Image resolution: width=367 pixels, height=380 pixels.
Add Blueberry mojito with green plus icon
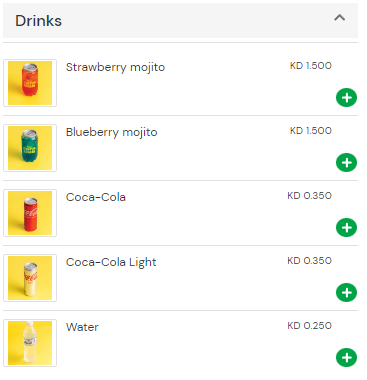pyautogui.click(x=346, y=163)
